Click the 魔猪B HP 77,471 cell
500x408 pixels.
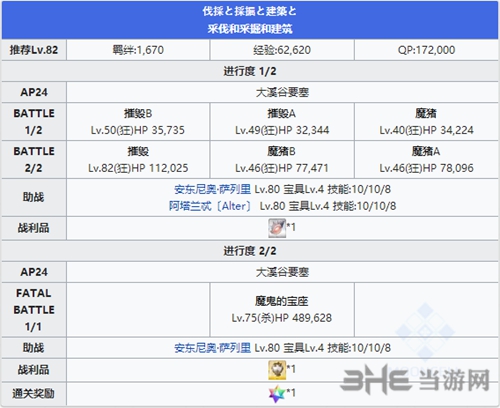pyautogui.click(x=282, y=160)
